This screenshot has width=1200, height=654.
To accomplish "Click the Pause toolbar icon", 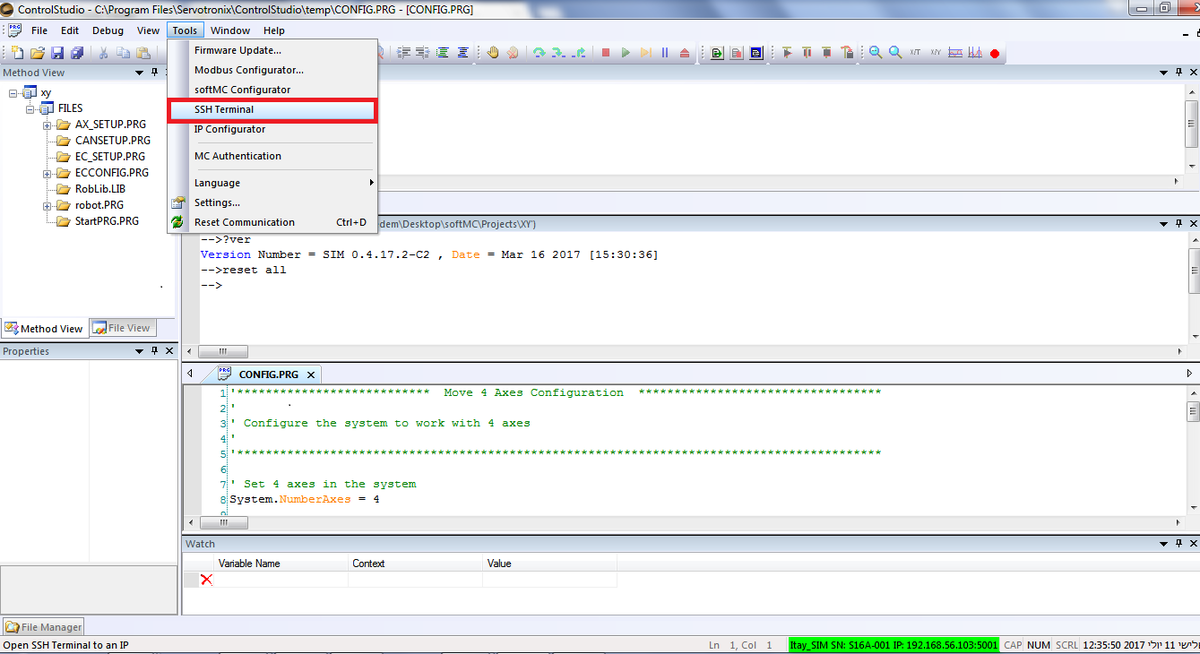I will click(x=665, y=53).
